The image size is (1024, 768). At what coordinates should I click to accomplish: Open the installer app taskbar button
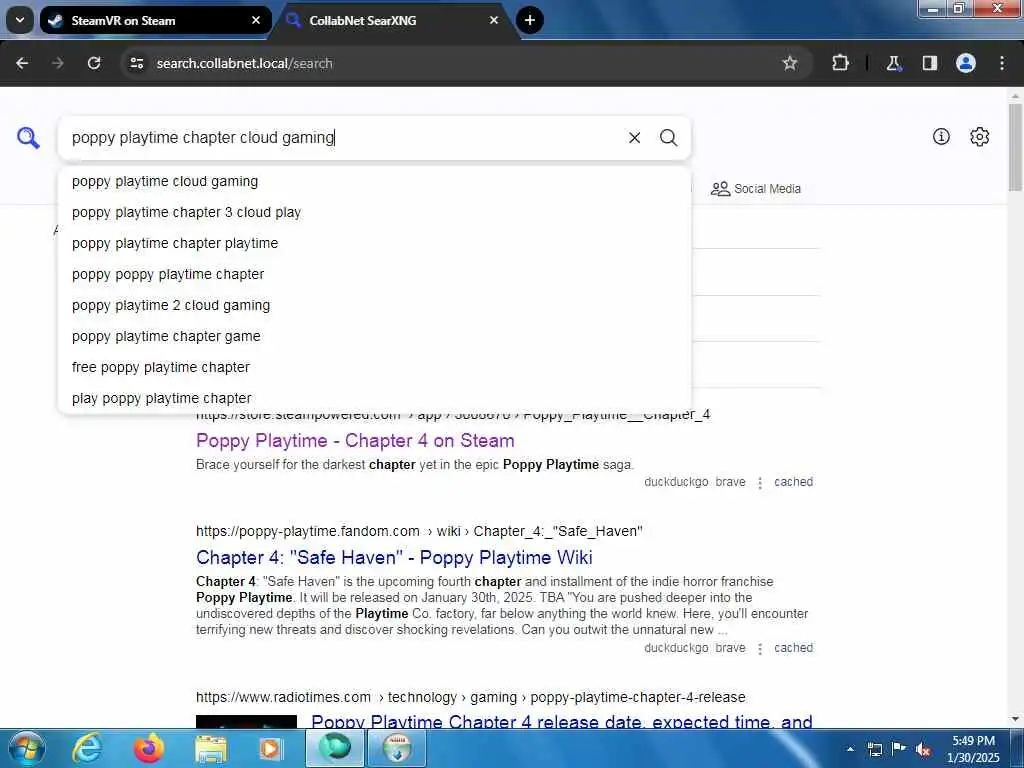(397, 748)
